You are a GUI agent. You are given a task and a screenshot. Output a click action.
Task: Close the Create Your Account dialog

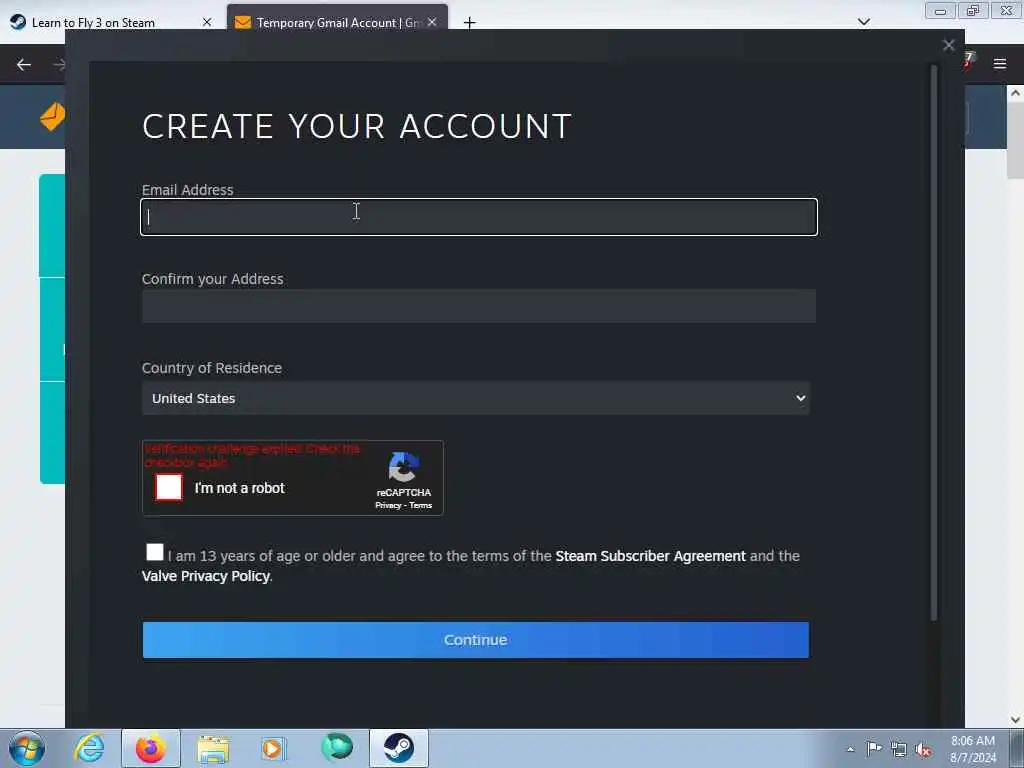[x=948, y=45]
